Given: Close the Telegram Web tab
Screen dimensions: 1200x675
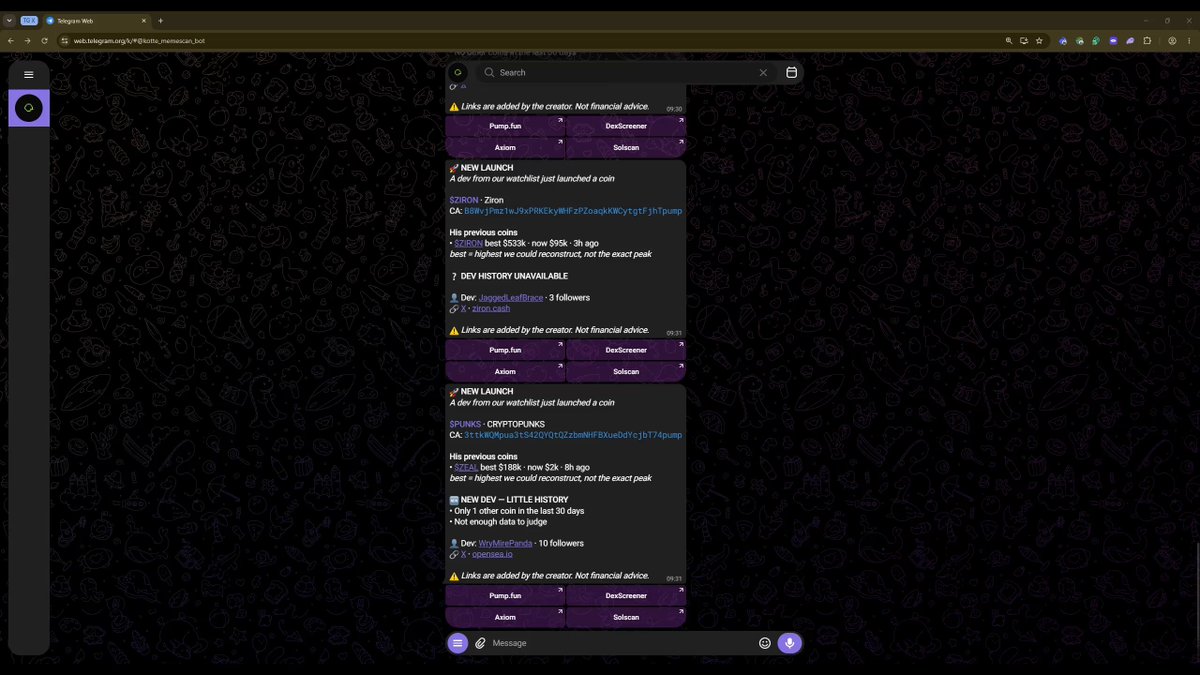Looking at the screenshot, I should coord(145,20).
